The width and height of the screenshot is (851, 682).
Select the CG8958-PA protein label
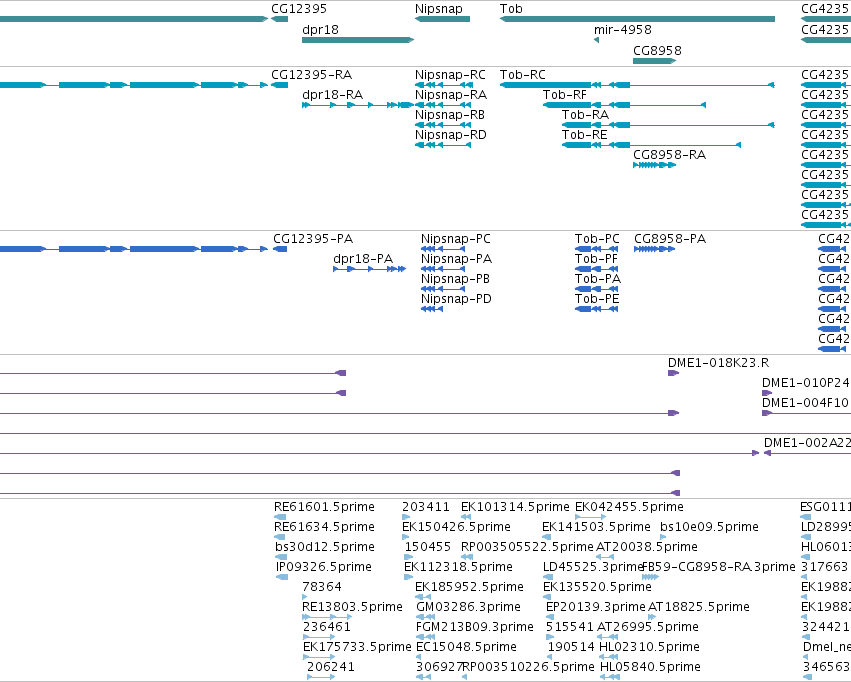(670, 239)
